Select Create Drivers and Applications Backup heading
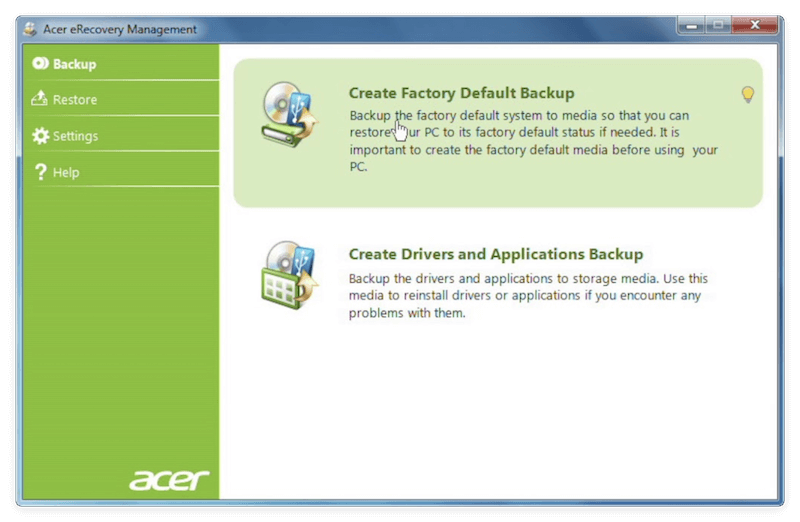This screenshot has width=800, height=522. pos(495,254)
